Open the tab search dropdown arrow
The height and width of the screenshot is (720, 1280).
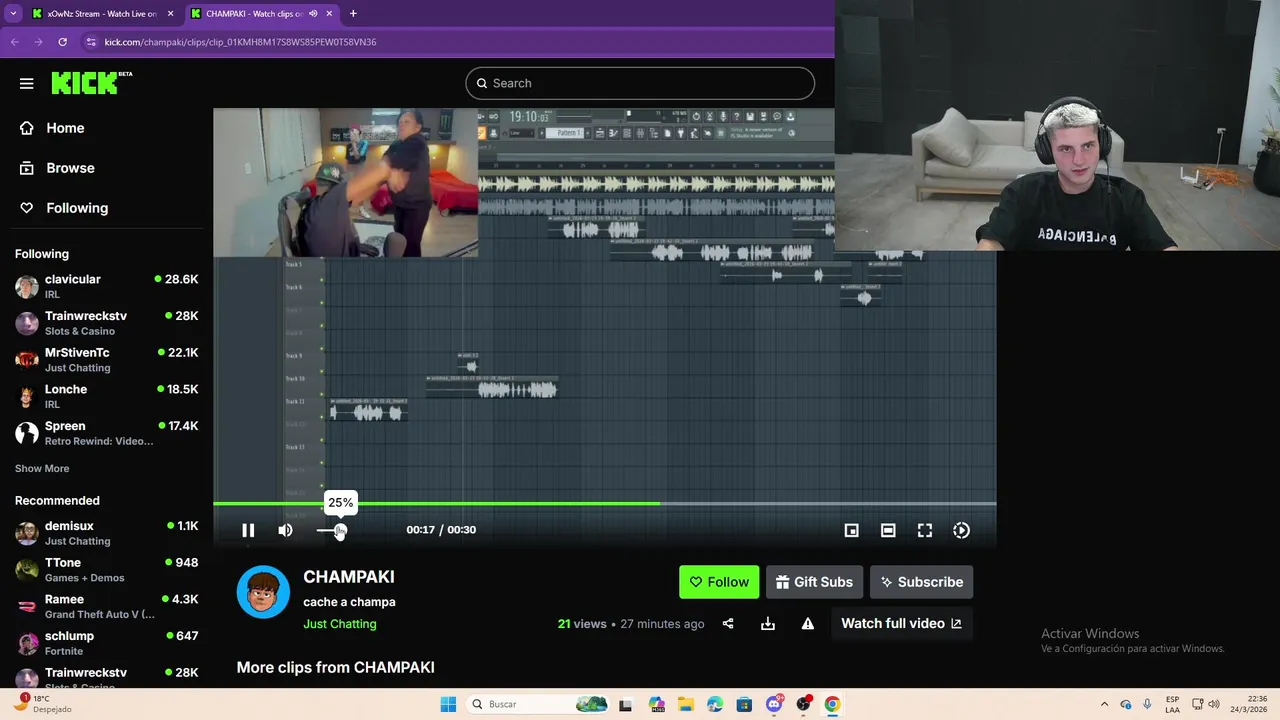click(x=13, y=14)
